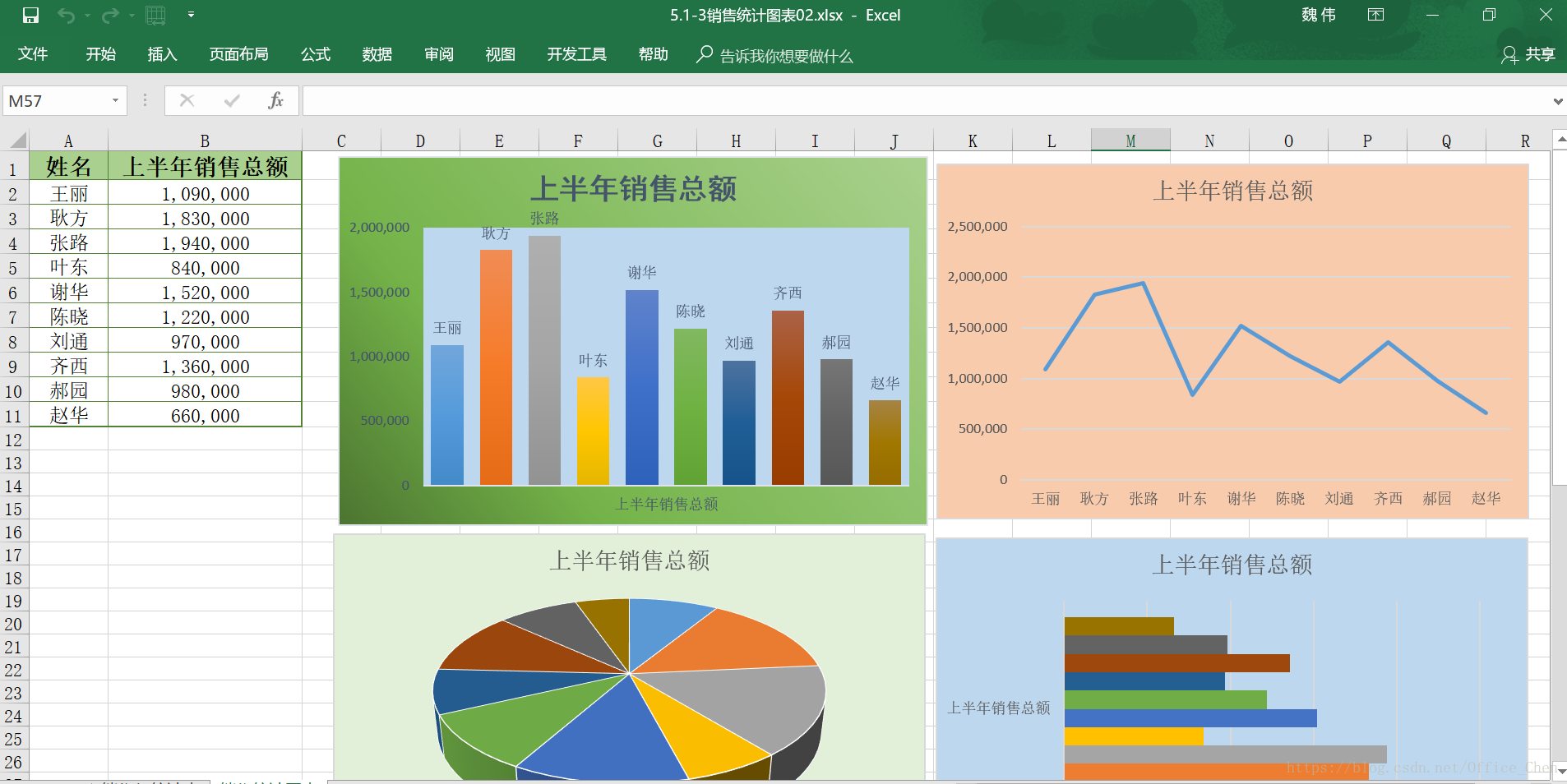Click the 赵华 data label on column chart
1567x784 pixels.
[x=885, y=383]
